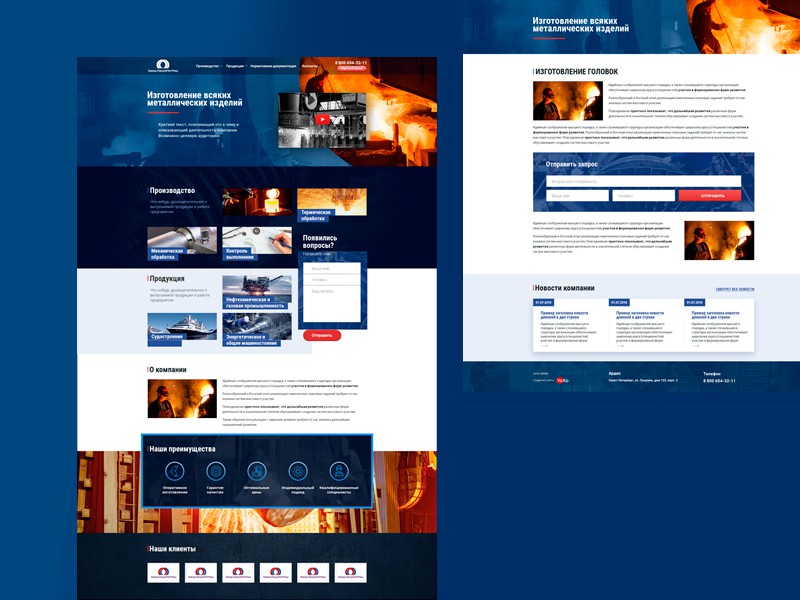Image resolution: width=800 pixels, height=600 pixels.
Task: Click the Индивидуальный подход gear icon
Action: [298, 471]
